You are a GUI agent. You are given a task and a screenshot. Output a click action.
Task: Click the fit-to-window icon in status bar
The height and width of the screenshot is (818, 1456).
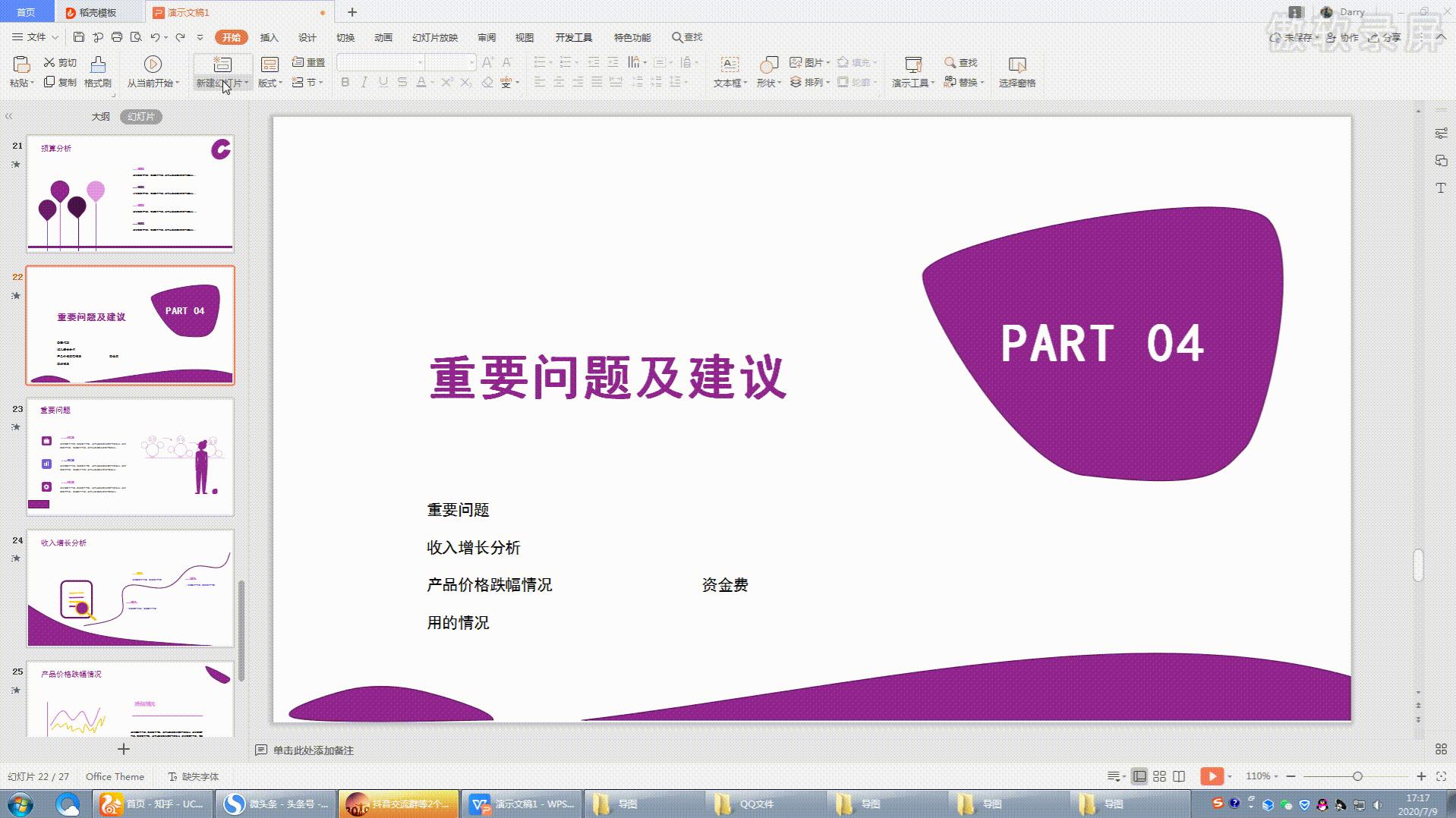(1442, 776)
